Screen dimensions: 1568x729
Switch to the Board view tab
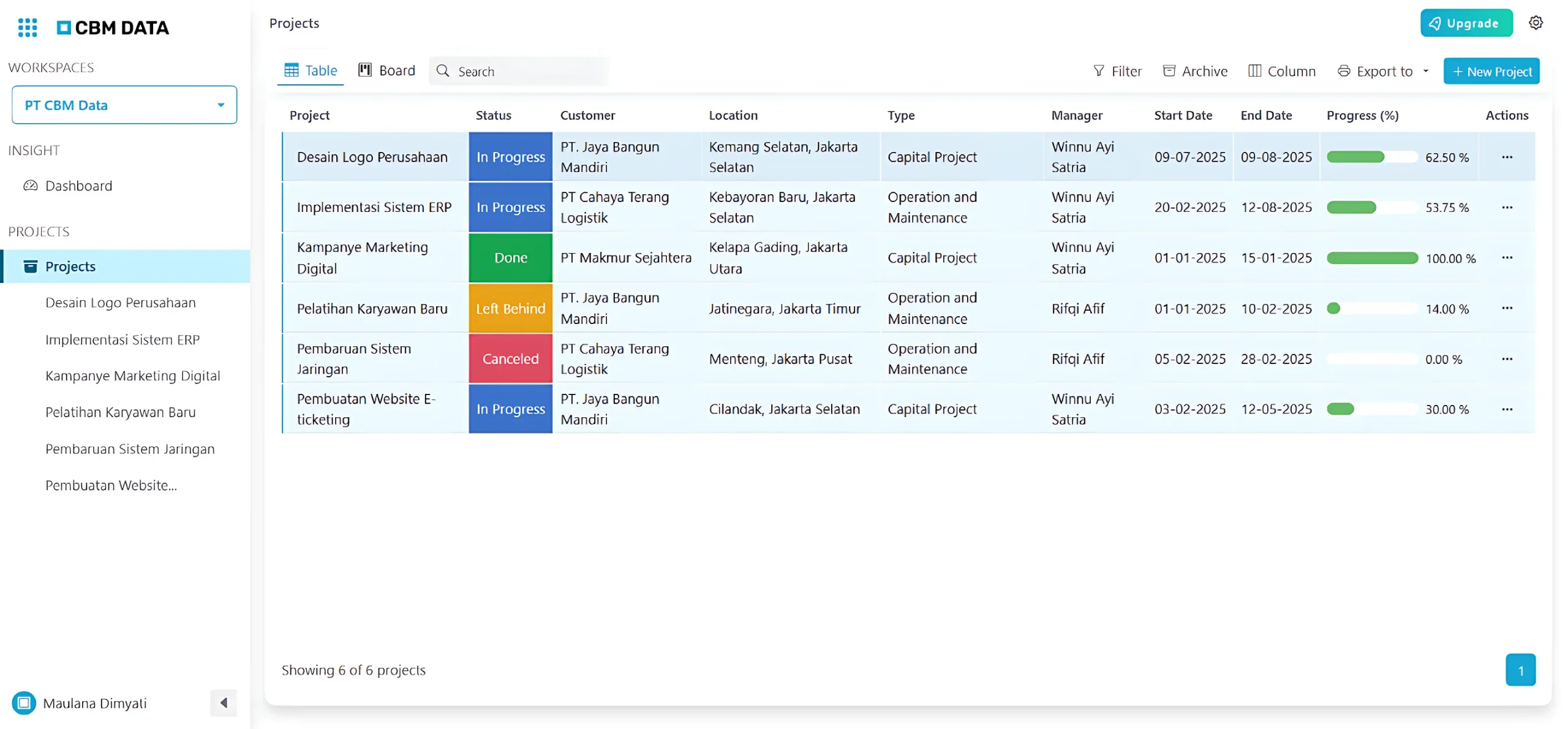pos(386,71)
